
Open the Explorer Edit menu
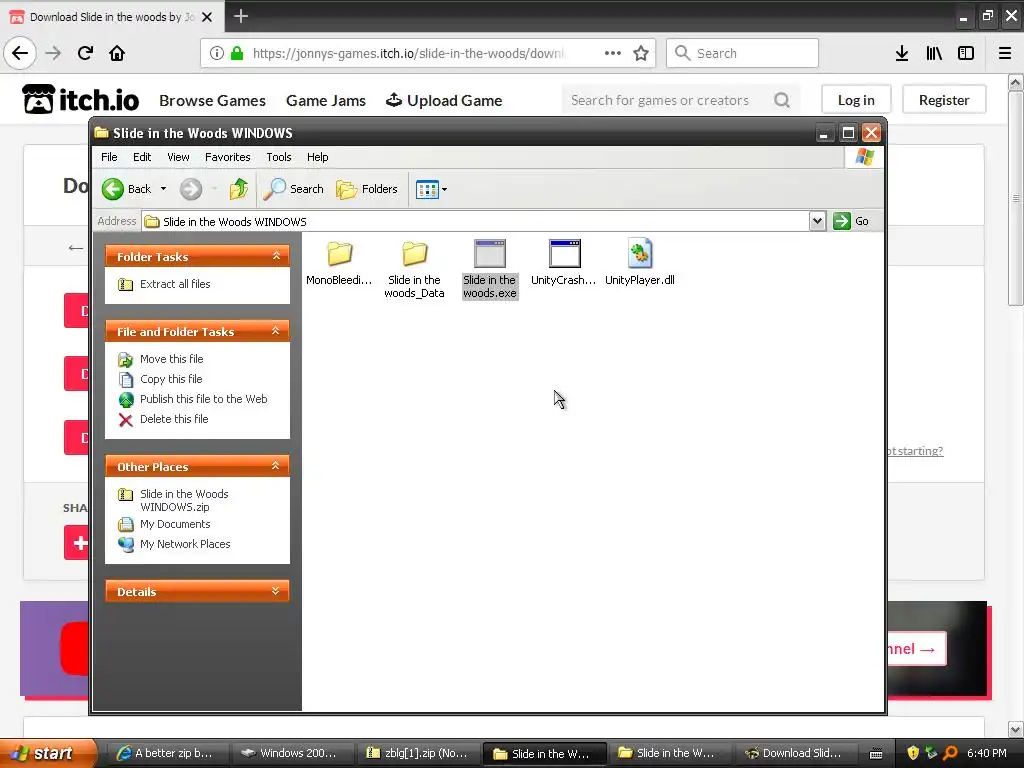142,157
